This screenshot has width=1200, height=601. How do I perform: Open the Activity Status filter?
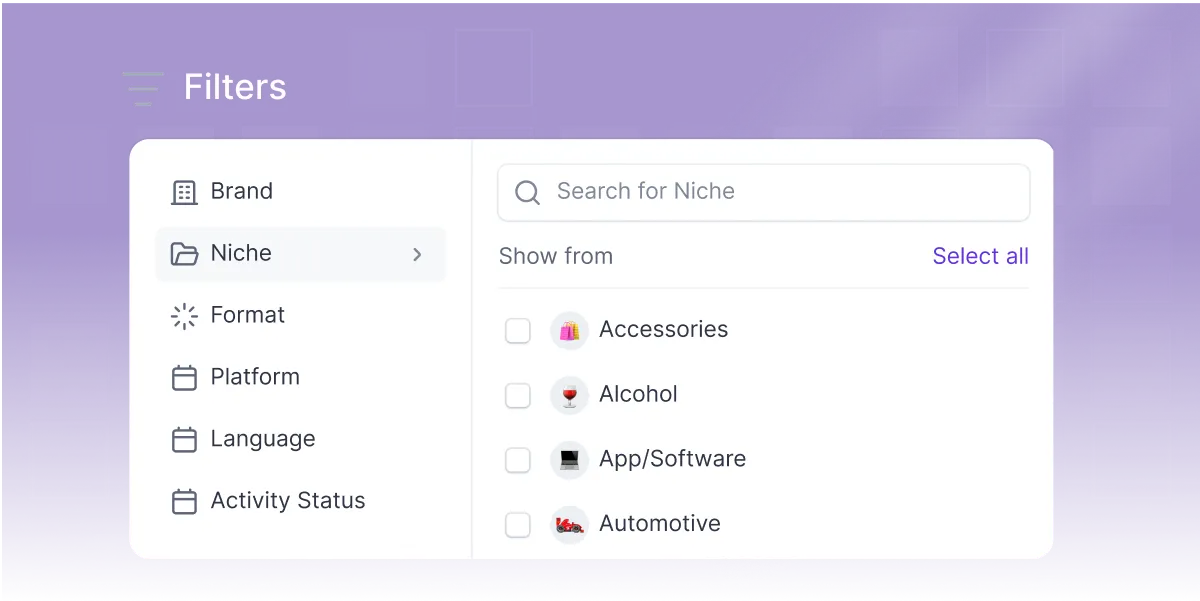tap(287, 501)
